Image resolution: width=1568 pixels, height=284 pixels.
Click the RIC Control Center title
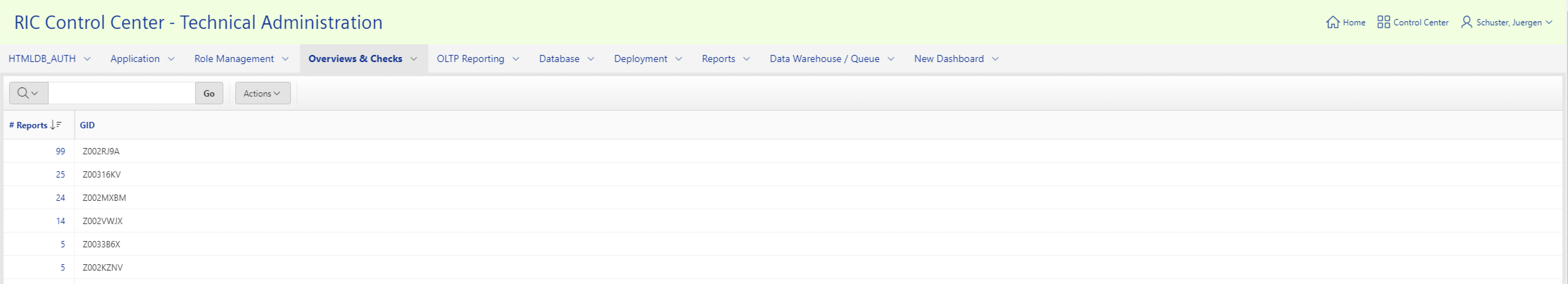pos(198,23)
